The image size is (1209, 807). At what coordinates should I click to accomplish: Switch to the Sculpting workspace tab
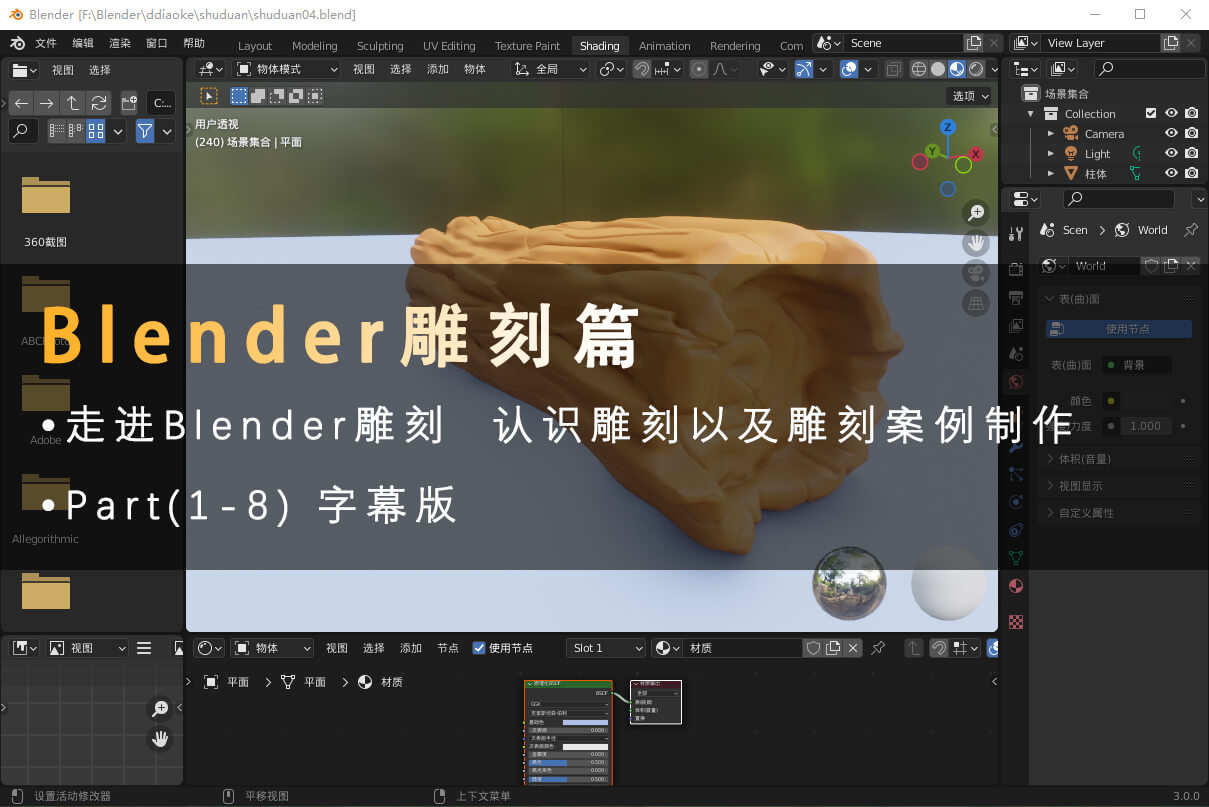380,46
